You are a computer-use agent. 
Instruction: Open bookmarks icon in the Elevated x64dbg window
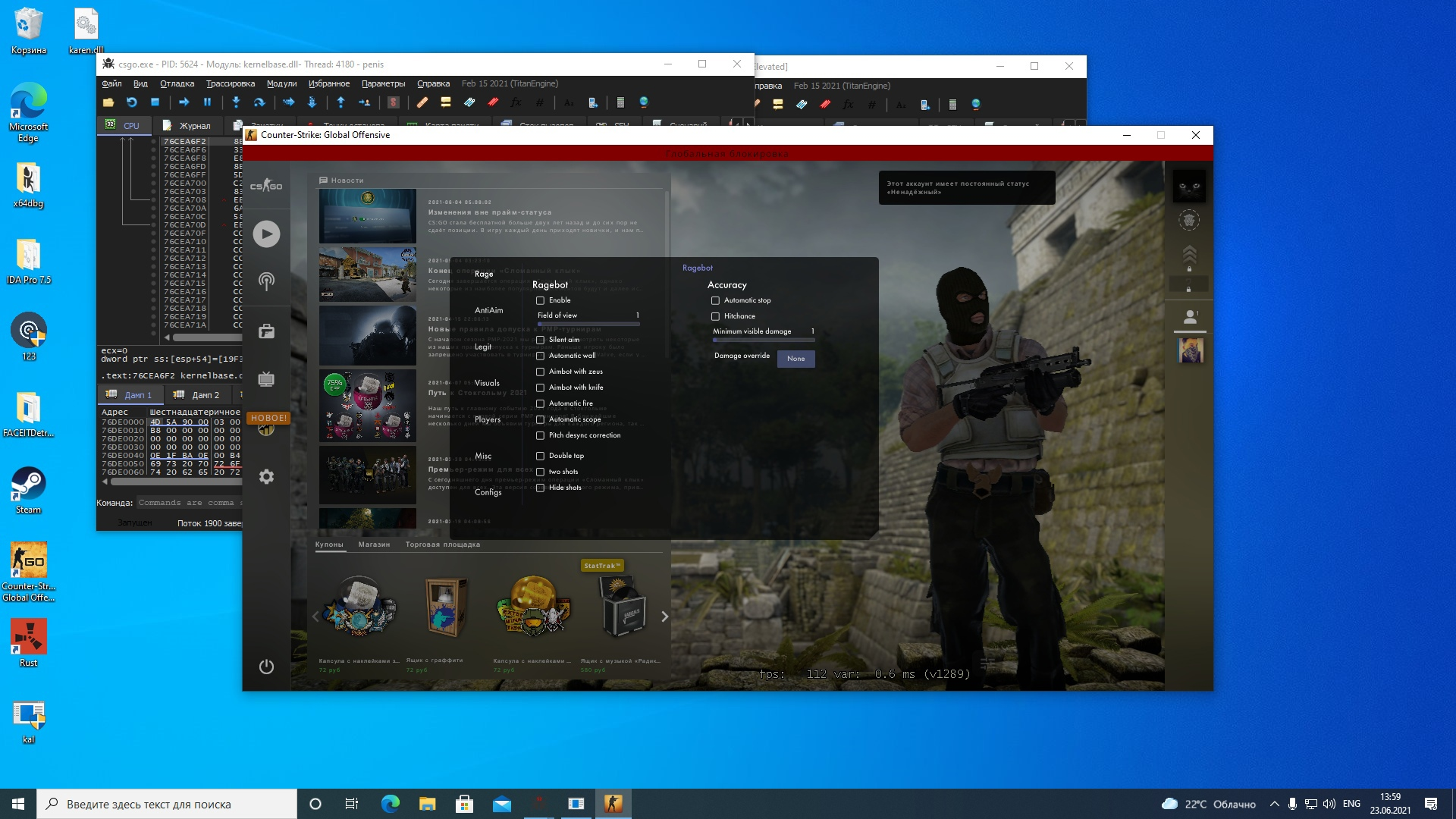click(x=825, y=105)
